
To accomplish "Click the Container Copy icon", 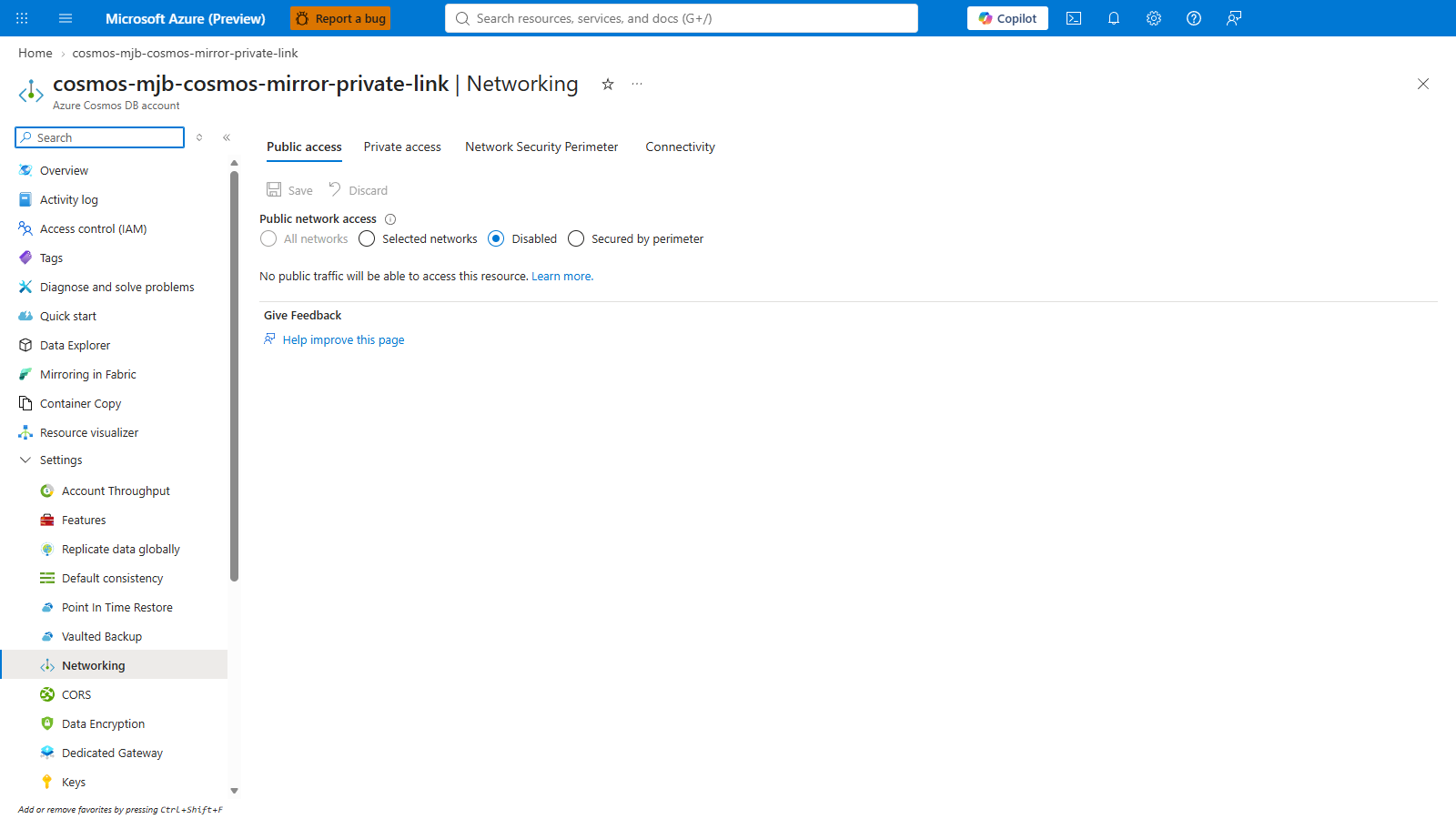I will 25,403.
